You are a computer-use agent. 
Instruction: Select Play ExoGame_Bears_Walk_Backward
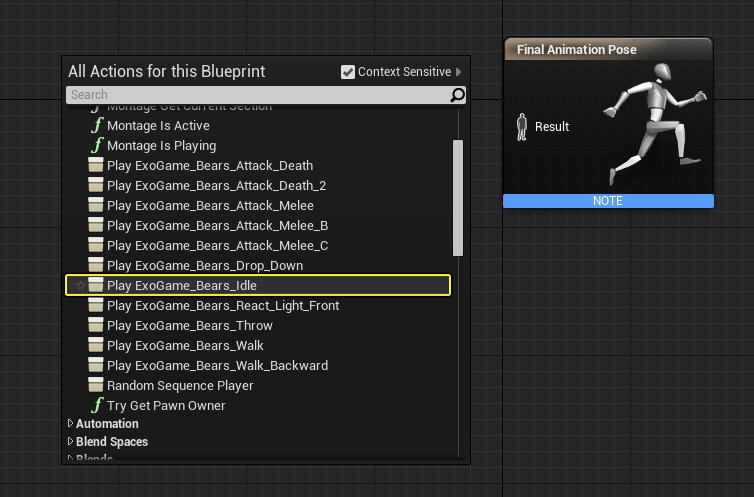tap(217, 366)
